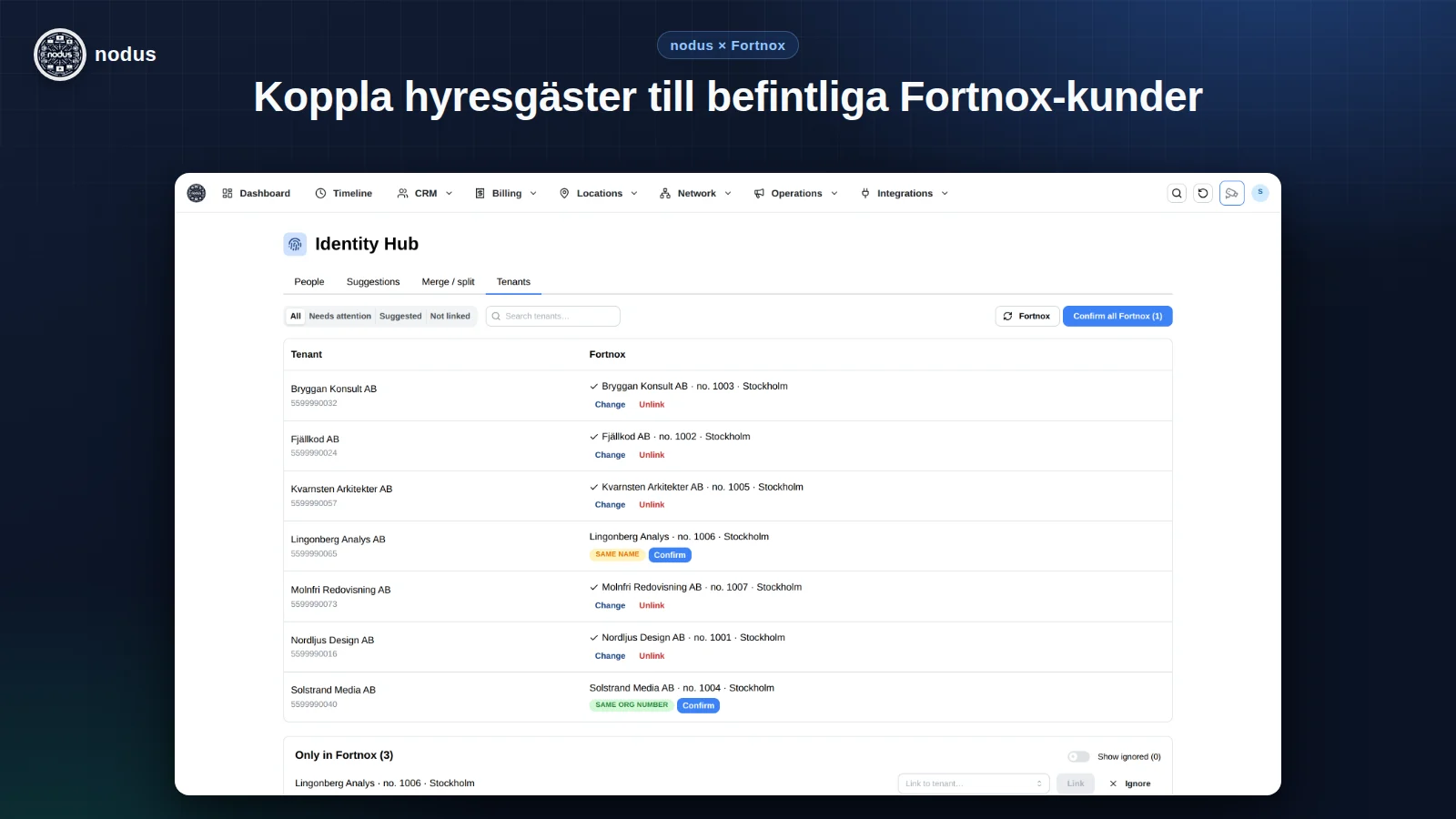Click the SAME ORG NUMBER badge
Image resolution: width=1456 pixels, height=819 pixels.
tap(632, 705)
